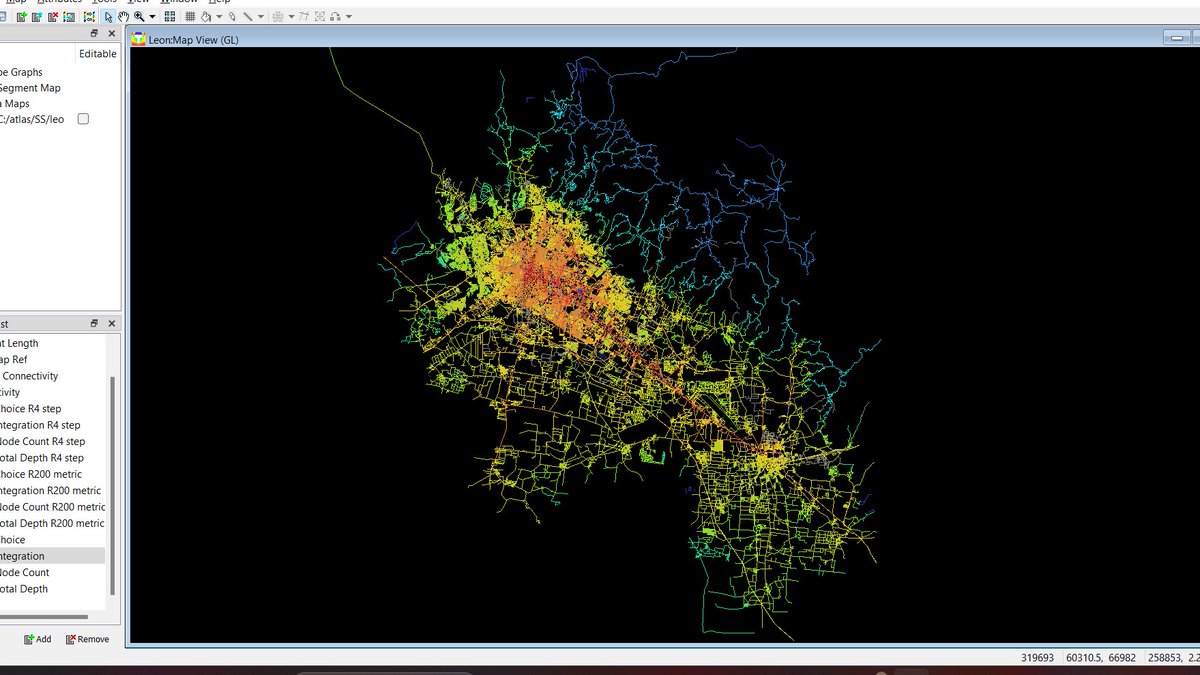
Task: Select the Segment Map tree item
Action: click(30, 88)
